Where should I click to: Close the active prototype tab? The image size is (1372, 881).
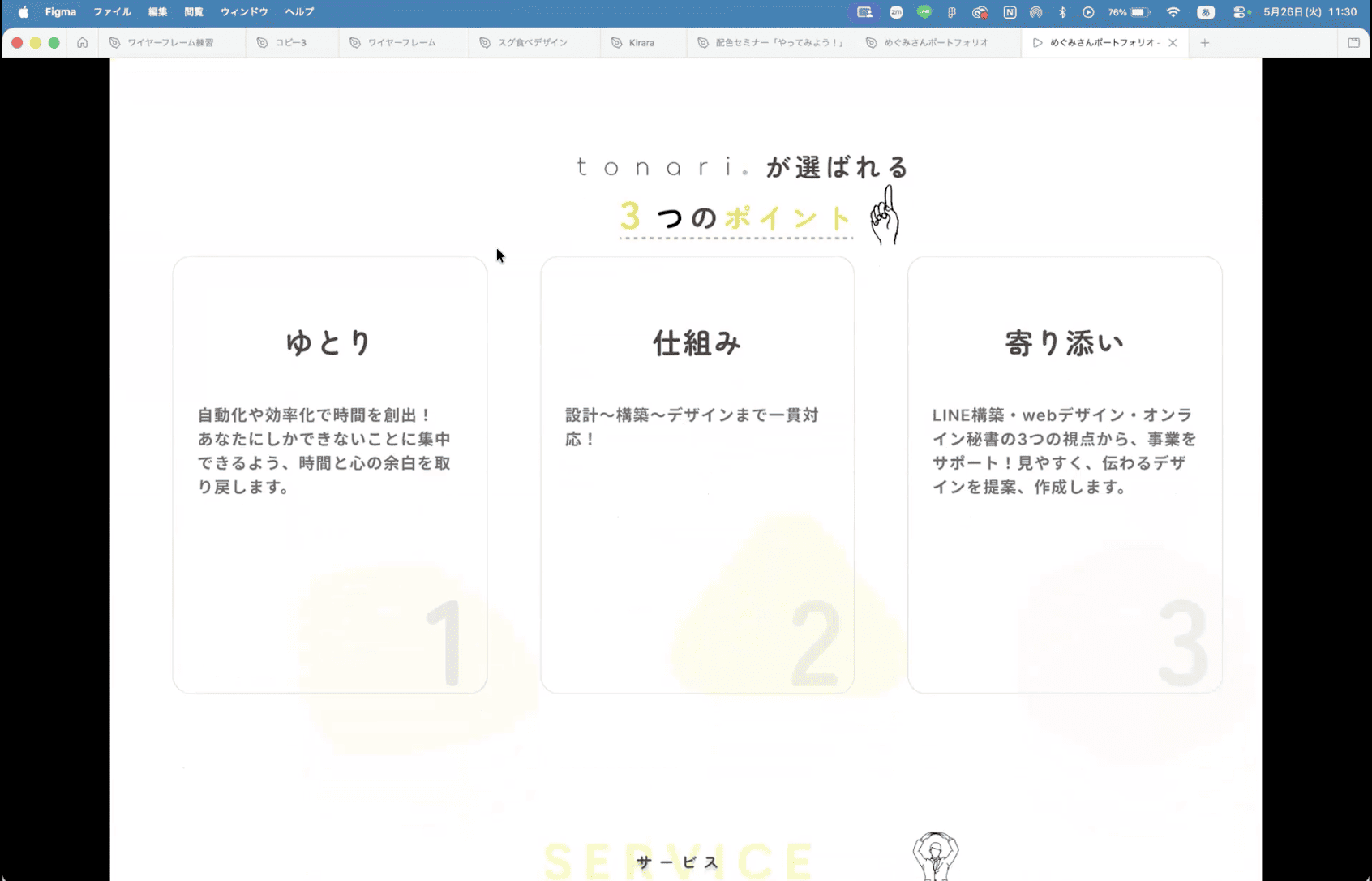(1173, 43)
